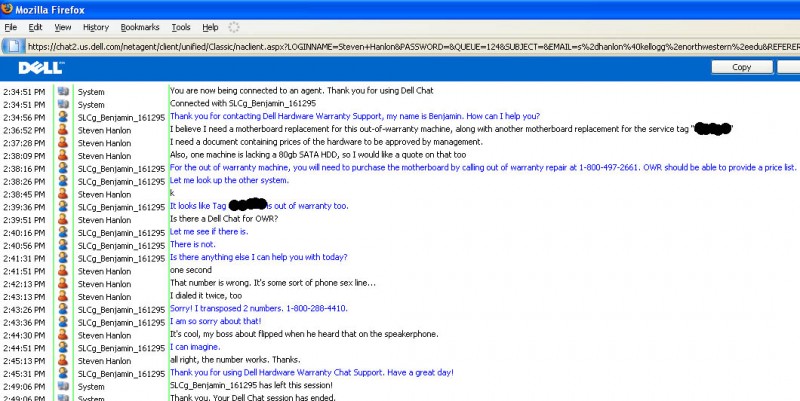This screenshot has width=800, height=401.
Task: Click message 'That number is wrong.'
Action: [x=272, y=283]
